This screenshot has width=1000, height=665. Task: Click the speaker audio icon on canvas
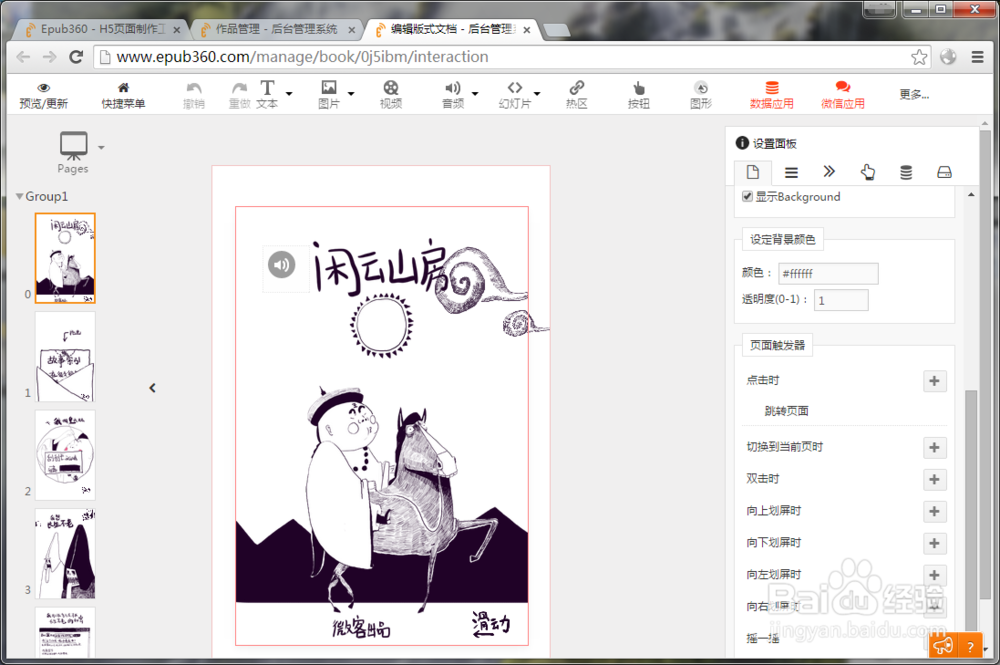[x=281, y=264]
